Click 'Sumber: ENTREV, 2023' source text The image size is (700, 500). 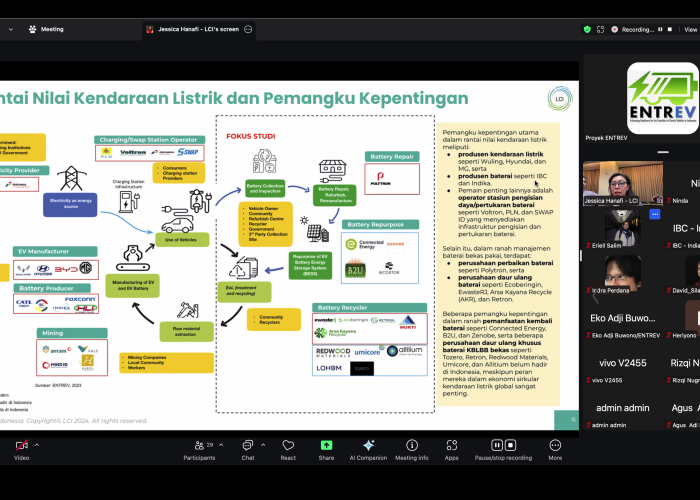(x=58, y=385)
